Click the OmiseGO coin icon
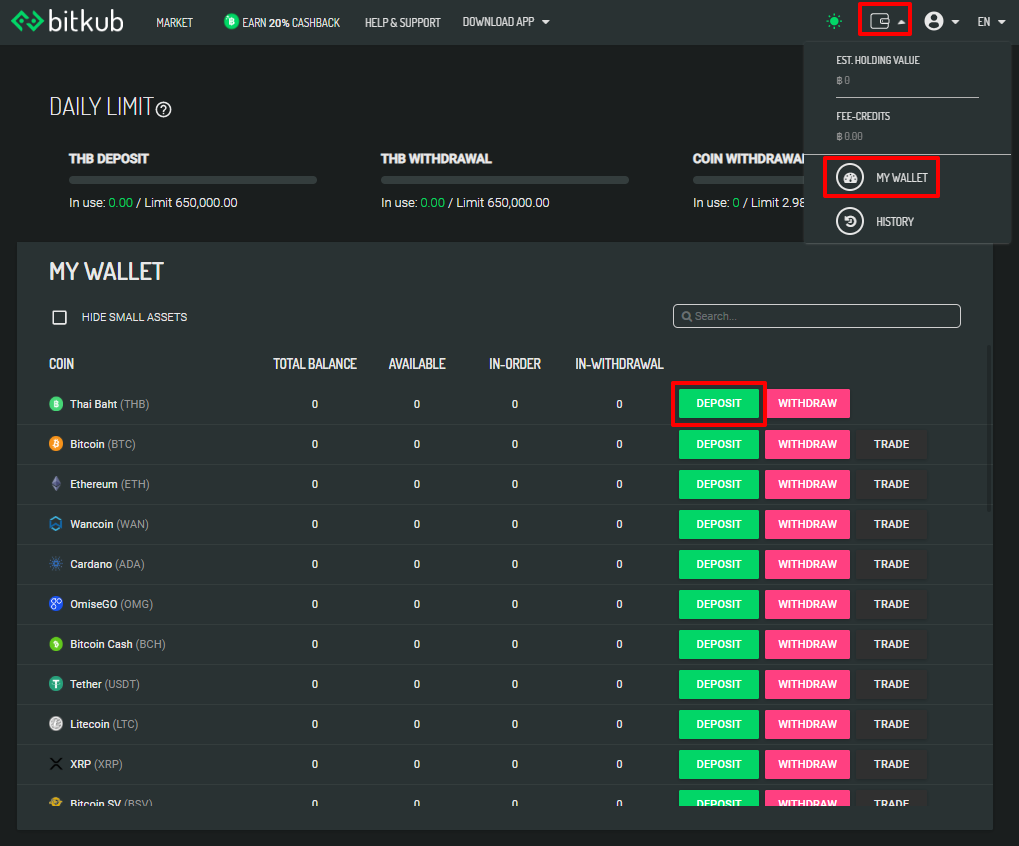 point(56,604)
